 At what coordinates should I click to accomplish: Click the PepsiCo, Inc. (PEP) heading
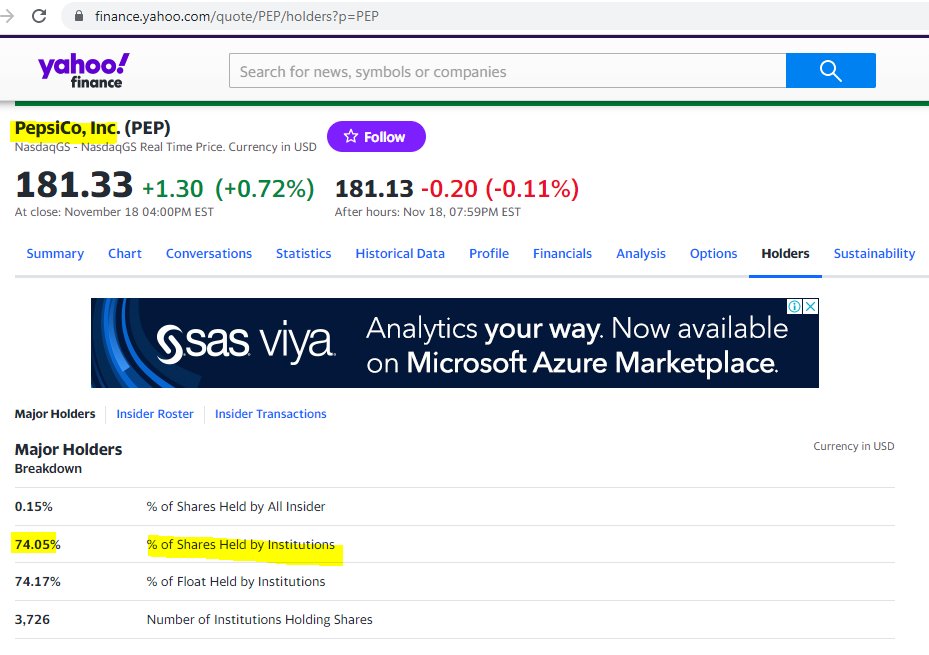tap(92, 128)
